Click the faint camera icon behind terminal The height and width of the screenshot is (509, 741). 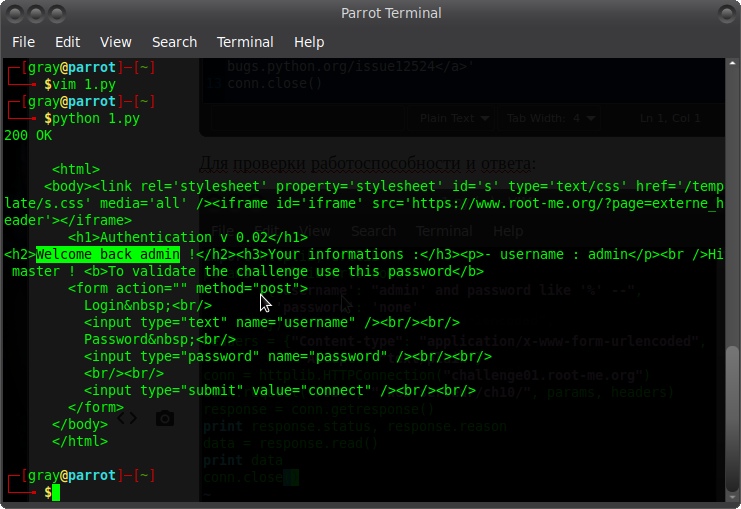[165, 418]
